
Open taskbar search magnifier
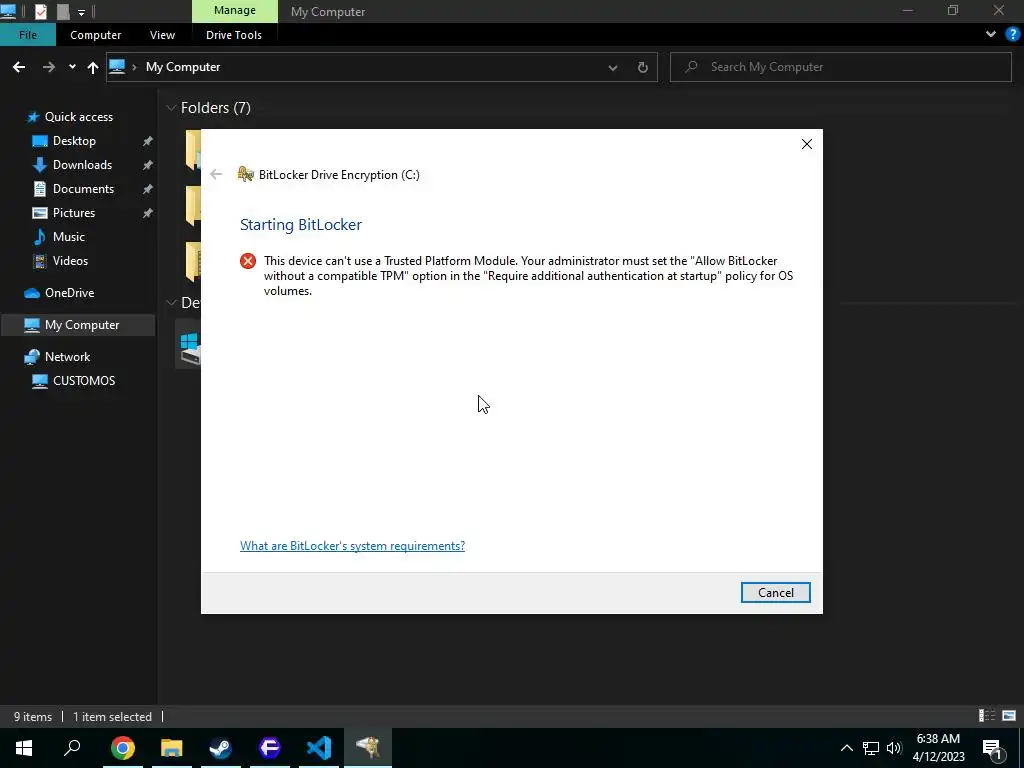72,748
